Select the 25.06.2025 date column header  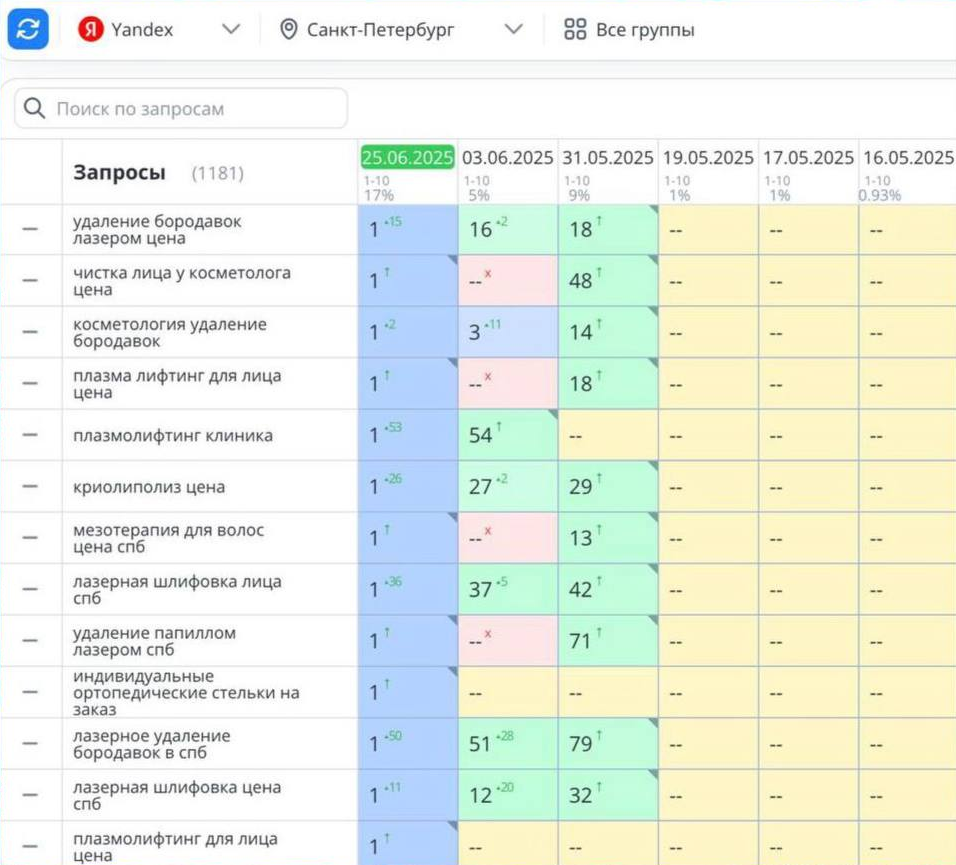coord(407,157)
